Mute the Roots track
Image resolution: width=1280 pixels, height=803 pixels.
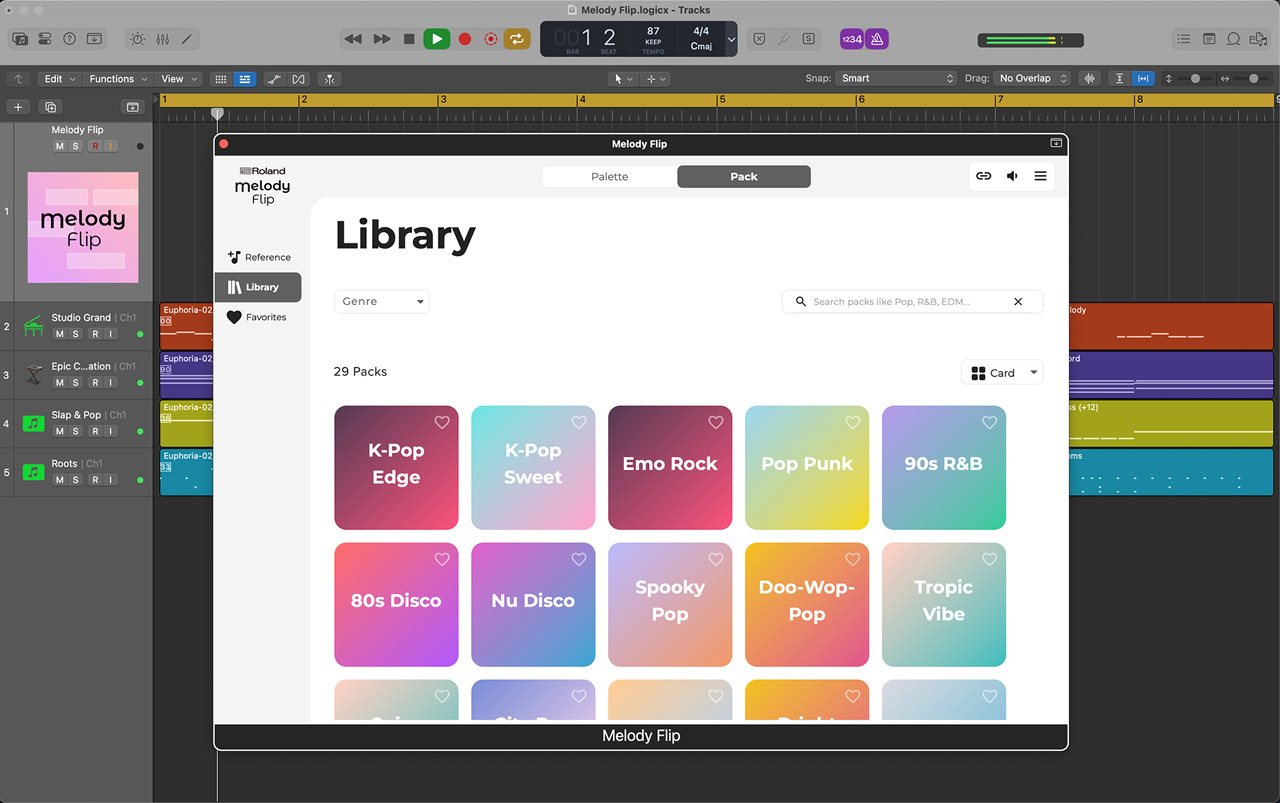click(x=59, y=480)
